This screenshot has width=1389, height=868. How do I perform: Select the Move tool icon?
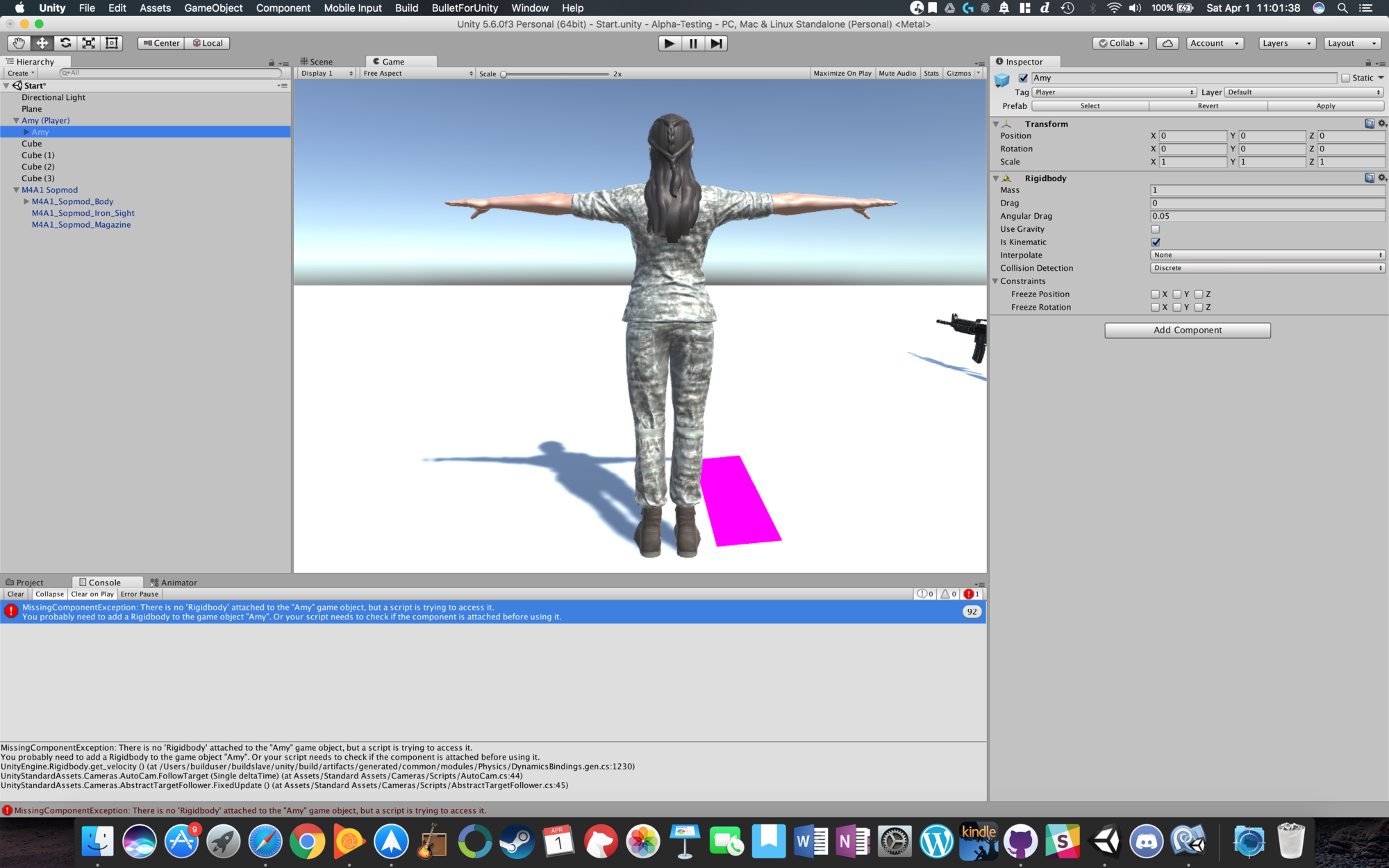(42, 43)
